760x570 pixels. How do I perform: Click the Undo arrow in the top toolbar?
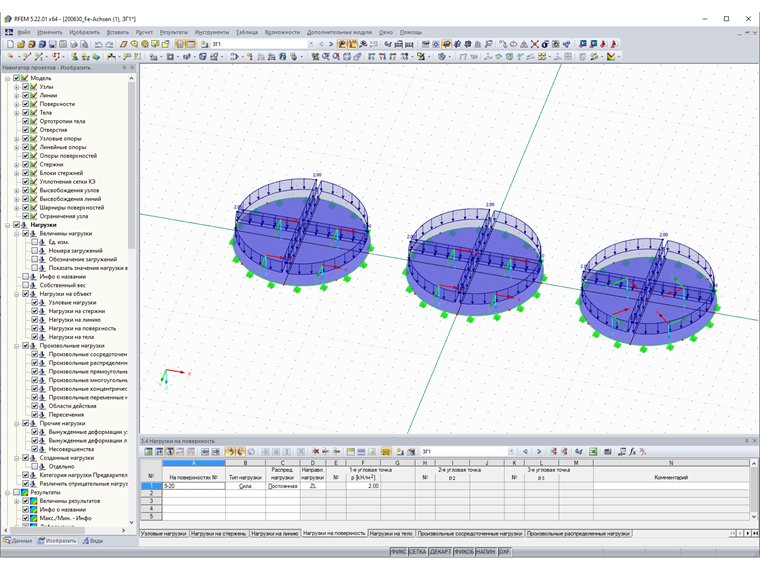click(99, 44)
